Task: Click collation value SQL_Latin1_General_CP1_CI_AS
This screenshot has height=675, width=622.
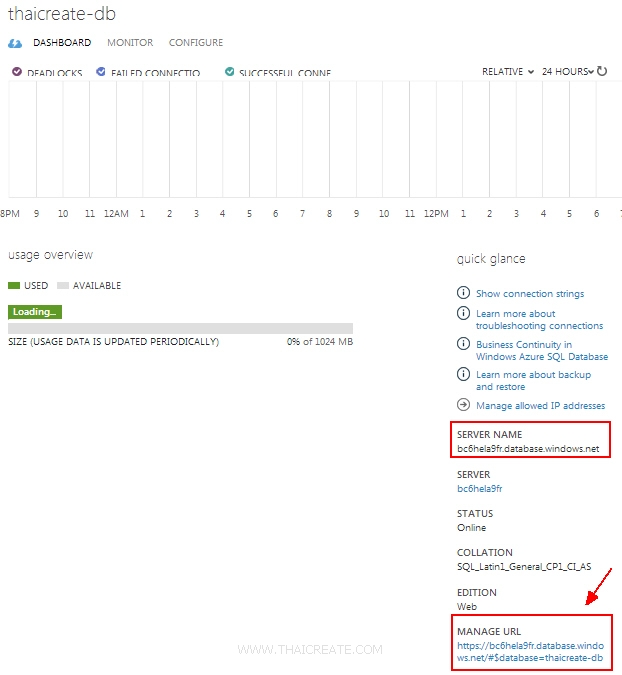Action: point(524,567)
